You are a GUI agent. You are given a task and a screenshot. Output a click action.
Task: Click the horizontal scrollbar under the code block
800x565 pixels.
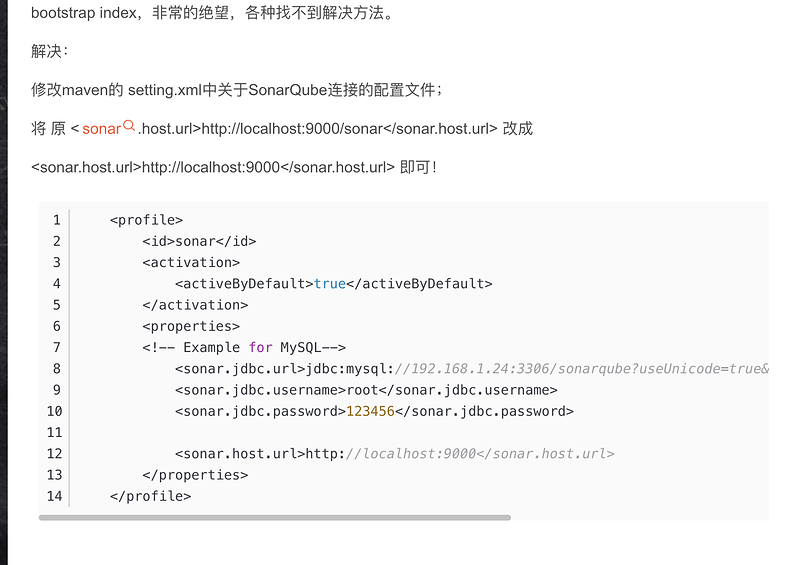coord(275,518)
